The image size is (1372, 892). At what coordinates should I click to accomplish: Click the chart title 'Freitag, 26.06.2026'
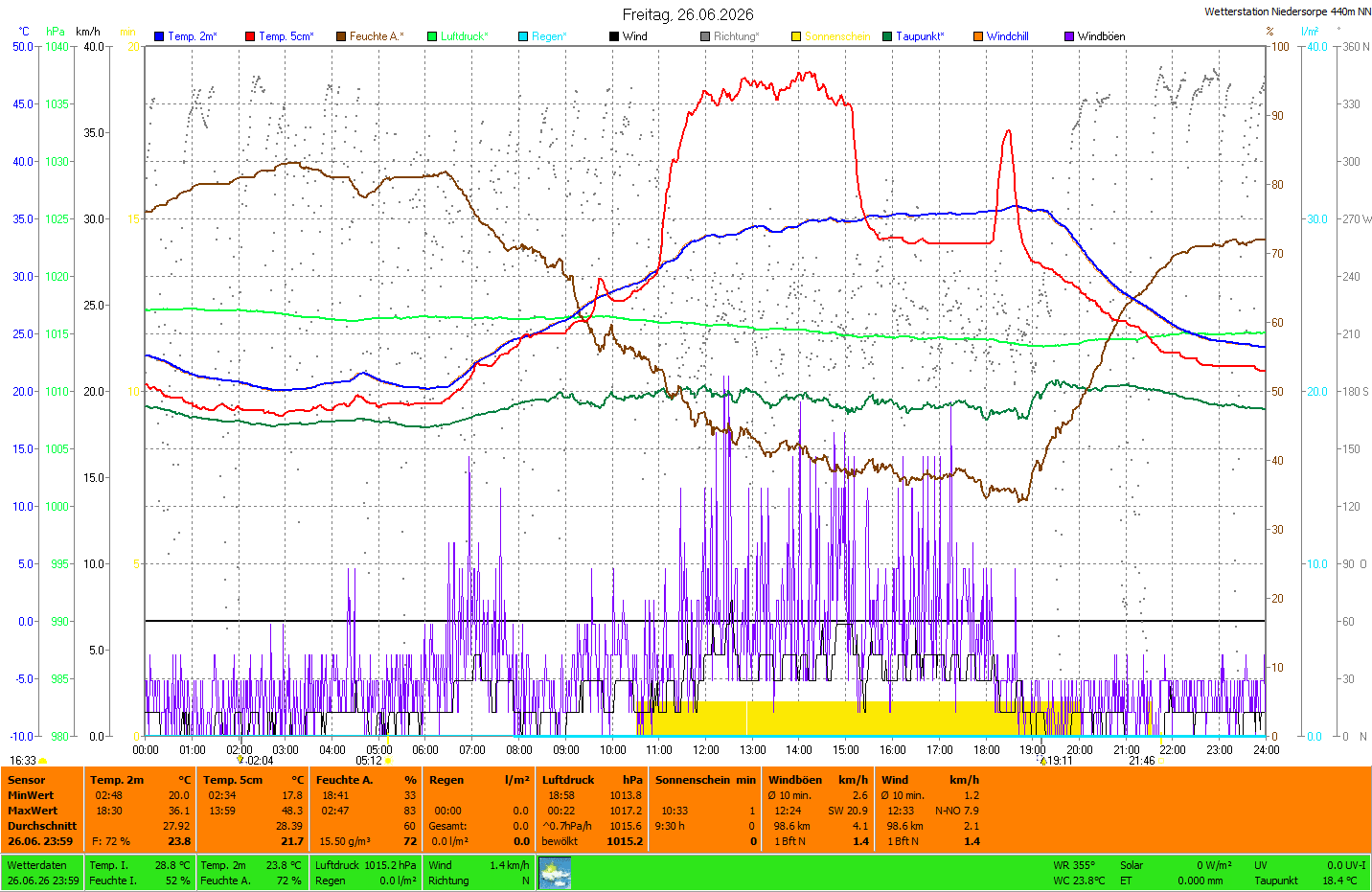688,14
